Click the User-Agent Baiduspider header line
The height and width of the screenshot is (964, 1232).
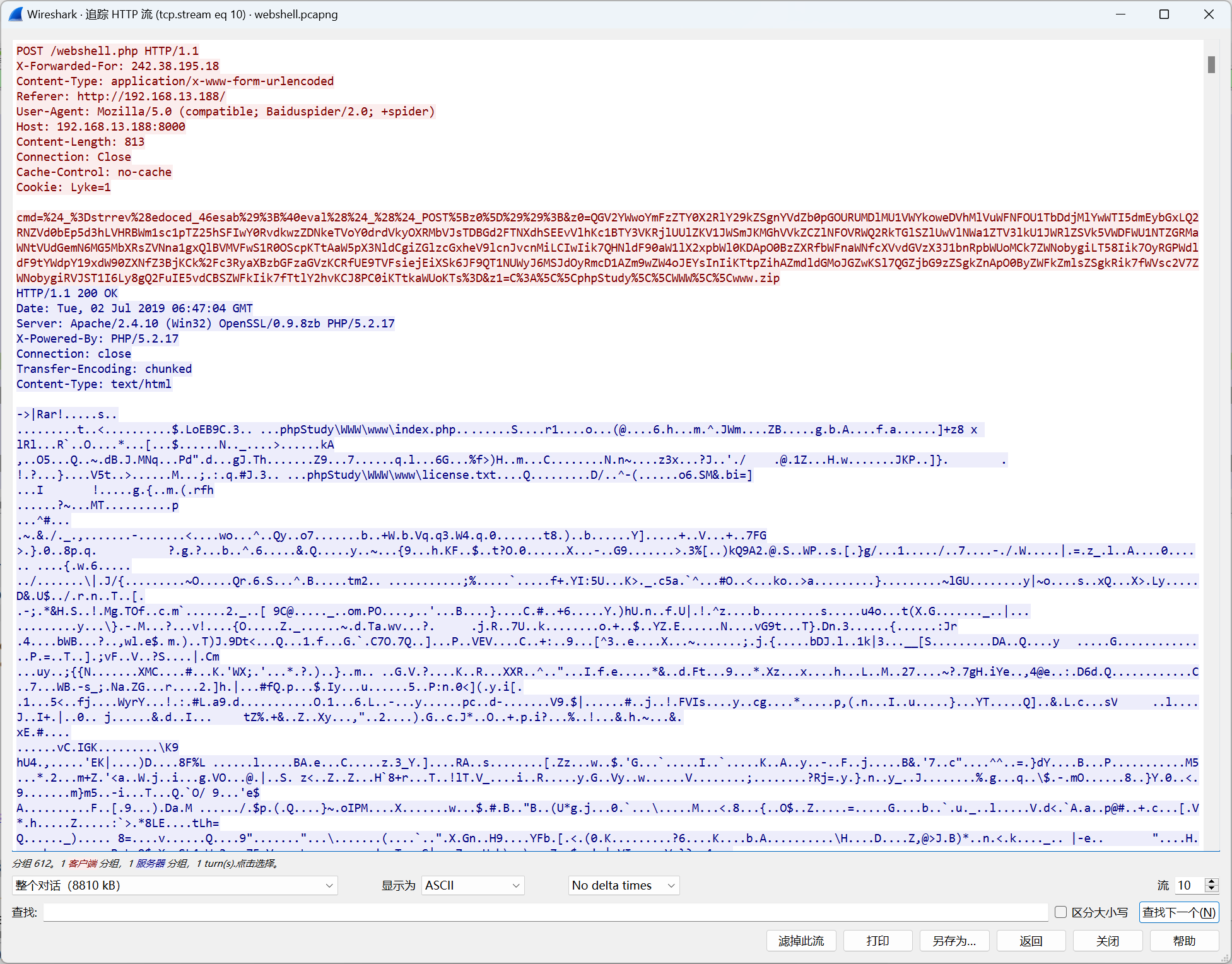pos(226,112)
